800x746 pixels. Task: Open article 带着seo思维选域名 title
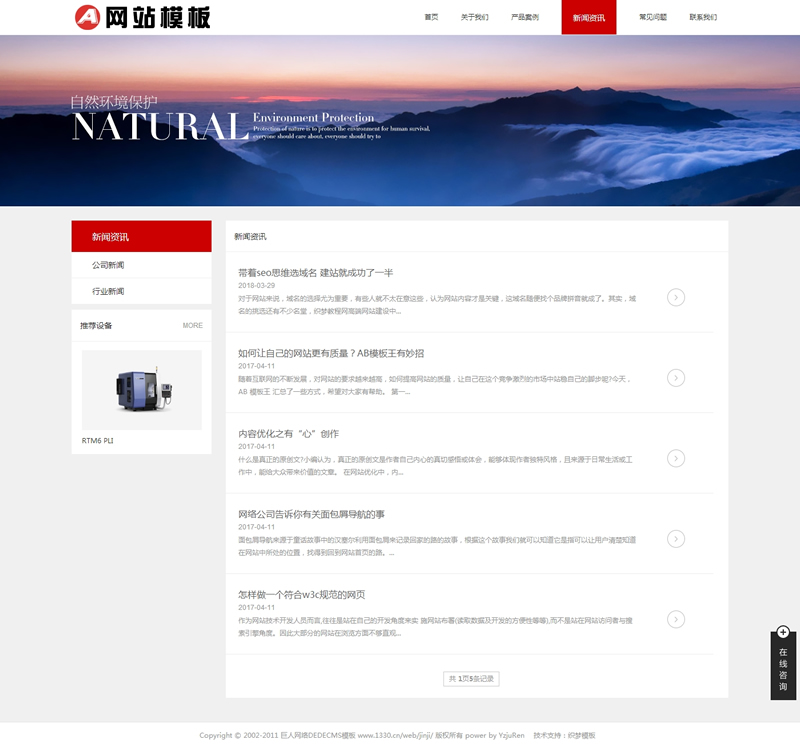(315, 272)
